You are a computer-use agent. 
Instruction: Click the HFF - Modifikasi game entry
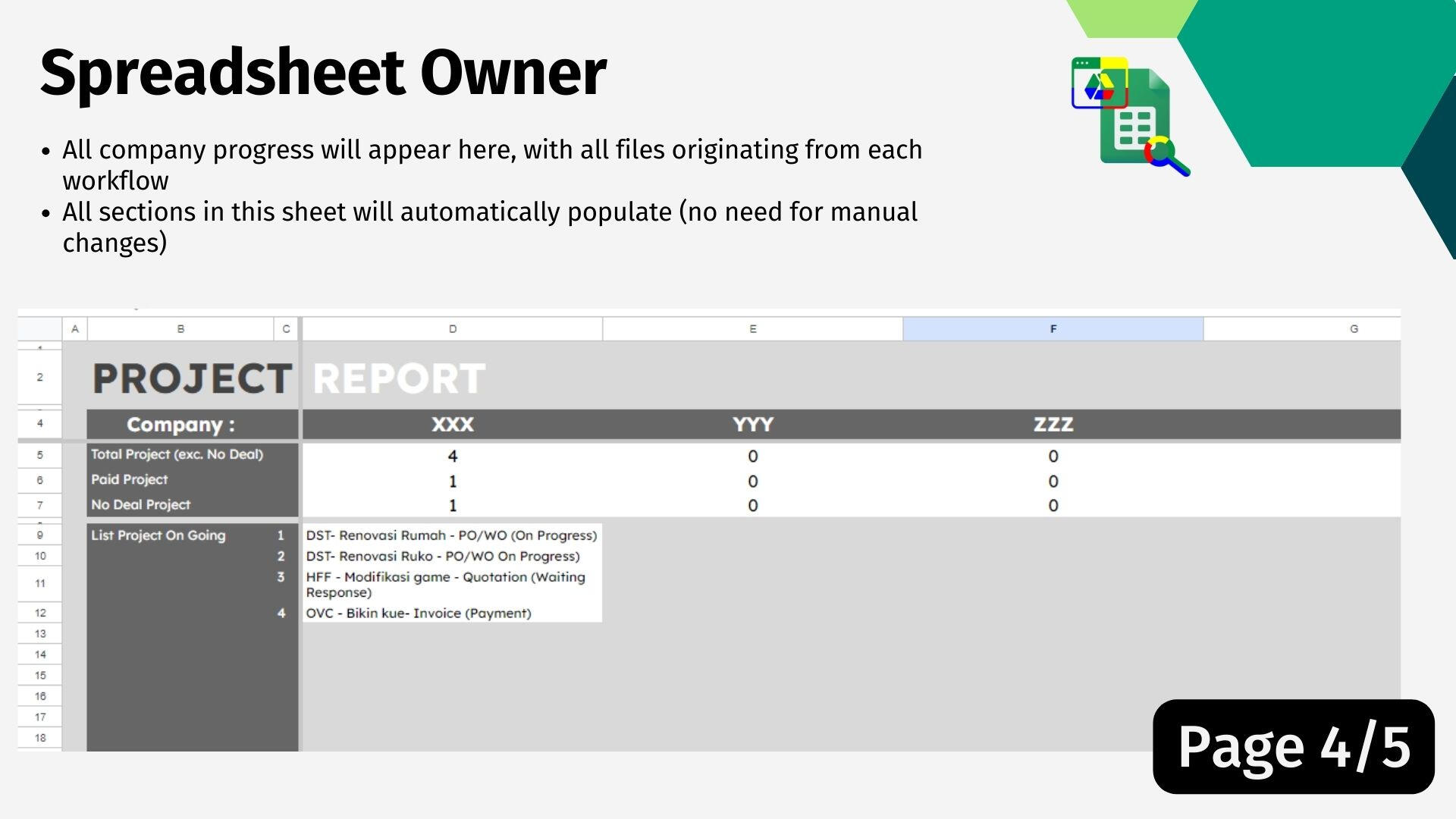(452, 585)
